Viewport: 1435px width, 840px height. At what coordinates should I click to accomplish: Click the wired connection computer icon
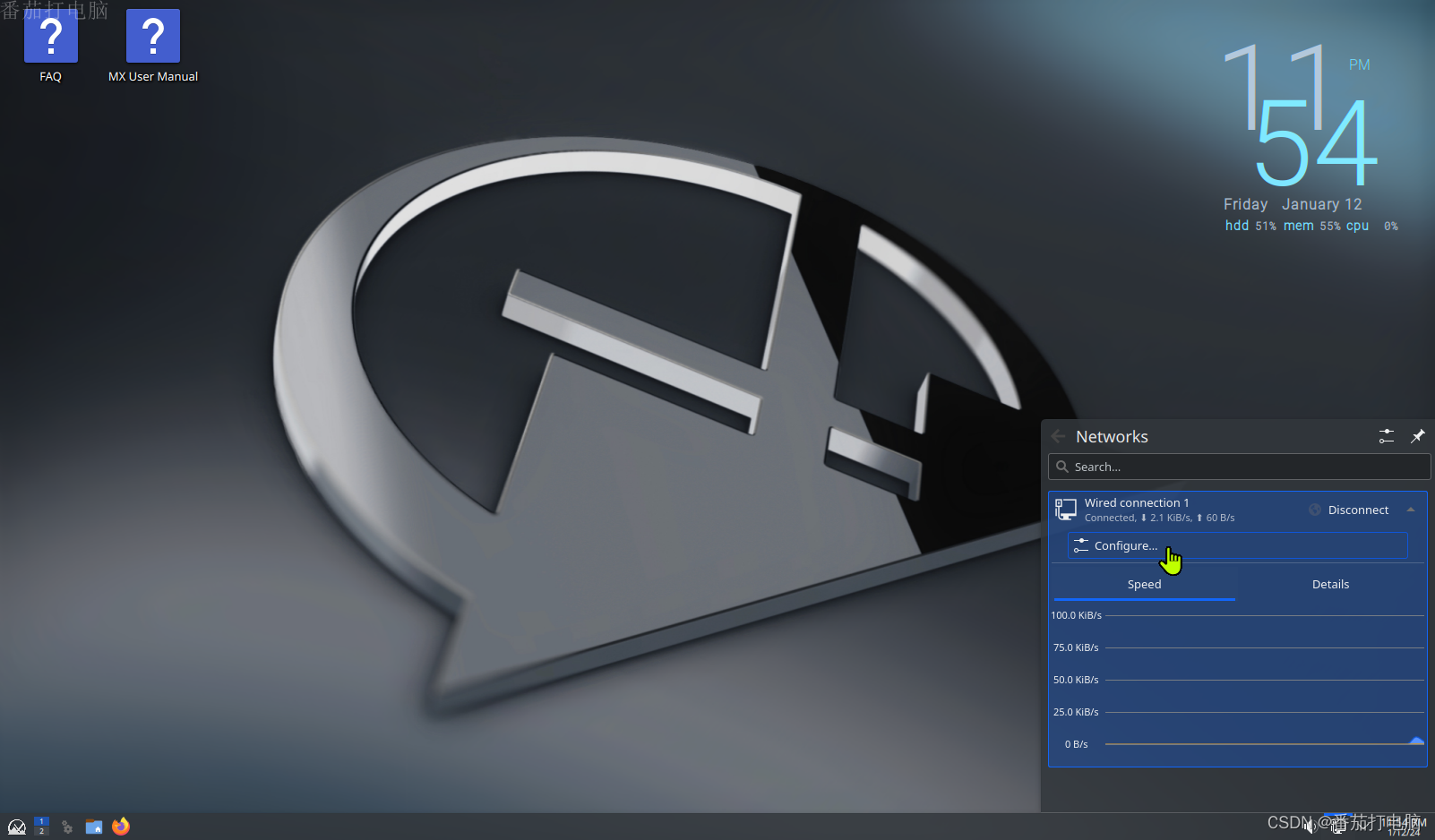(1066, 510)
